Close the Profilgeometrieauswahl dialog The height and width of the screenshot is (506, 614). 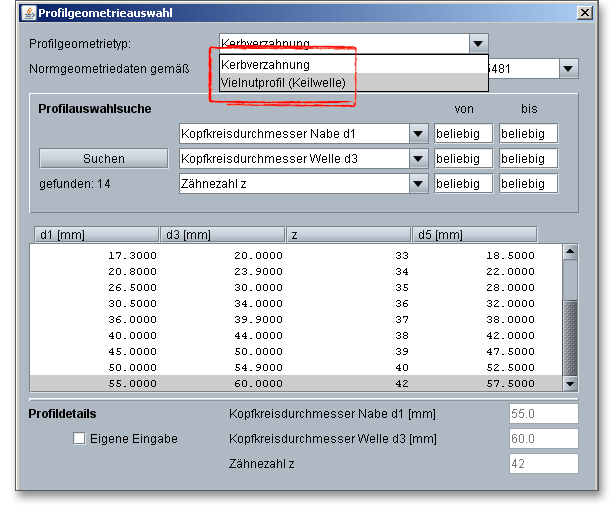click(584, 14)
